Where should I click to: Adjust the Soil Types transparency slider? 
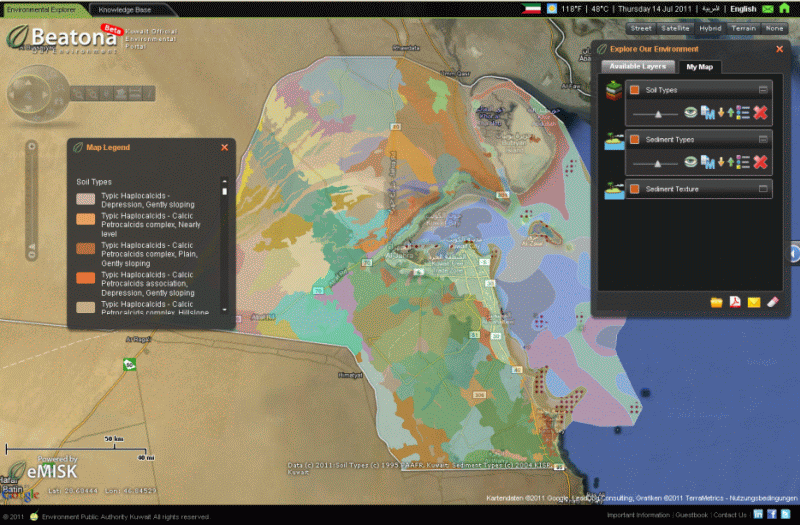pos(658,114)
